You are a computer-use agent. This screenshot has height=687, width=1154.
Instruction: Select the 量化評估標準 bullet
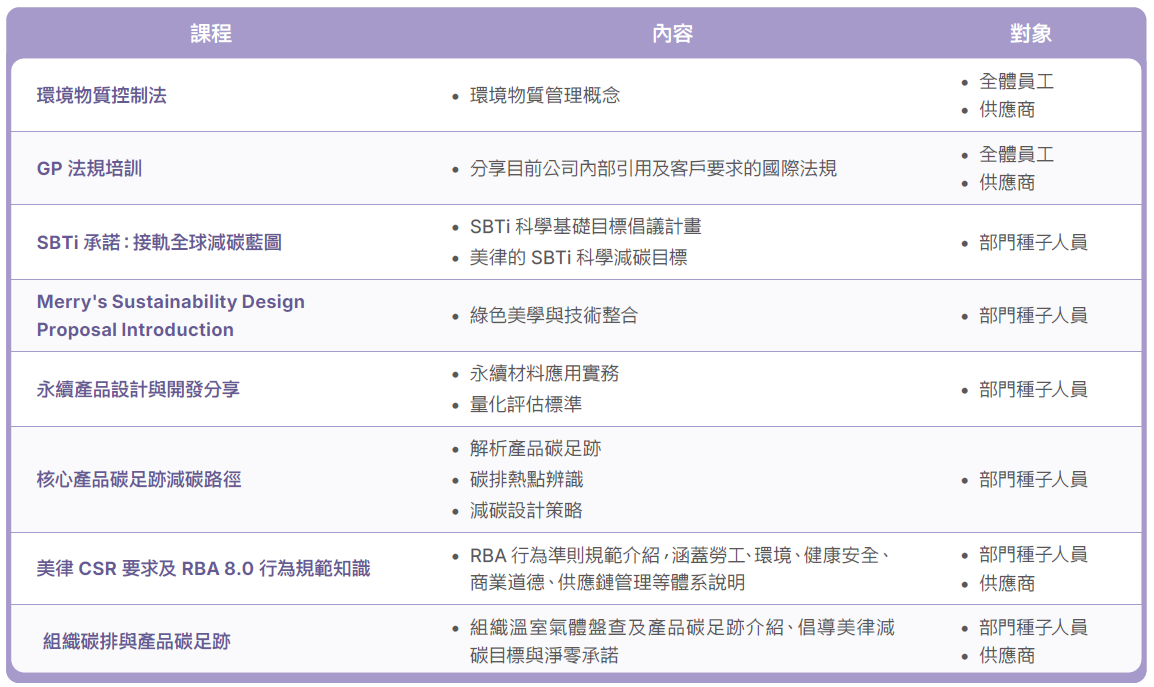point(525,404)
